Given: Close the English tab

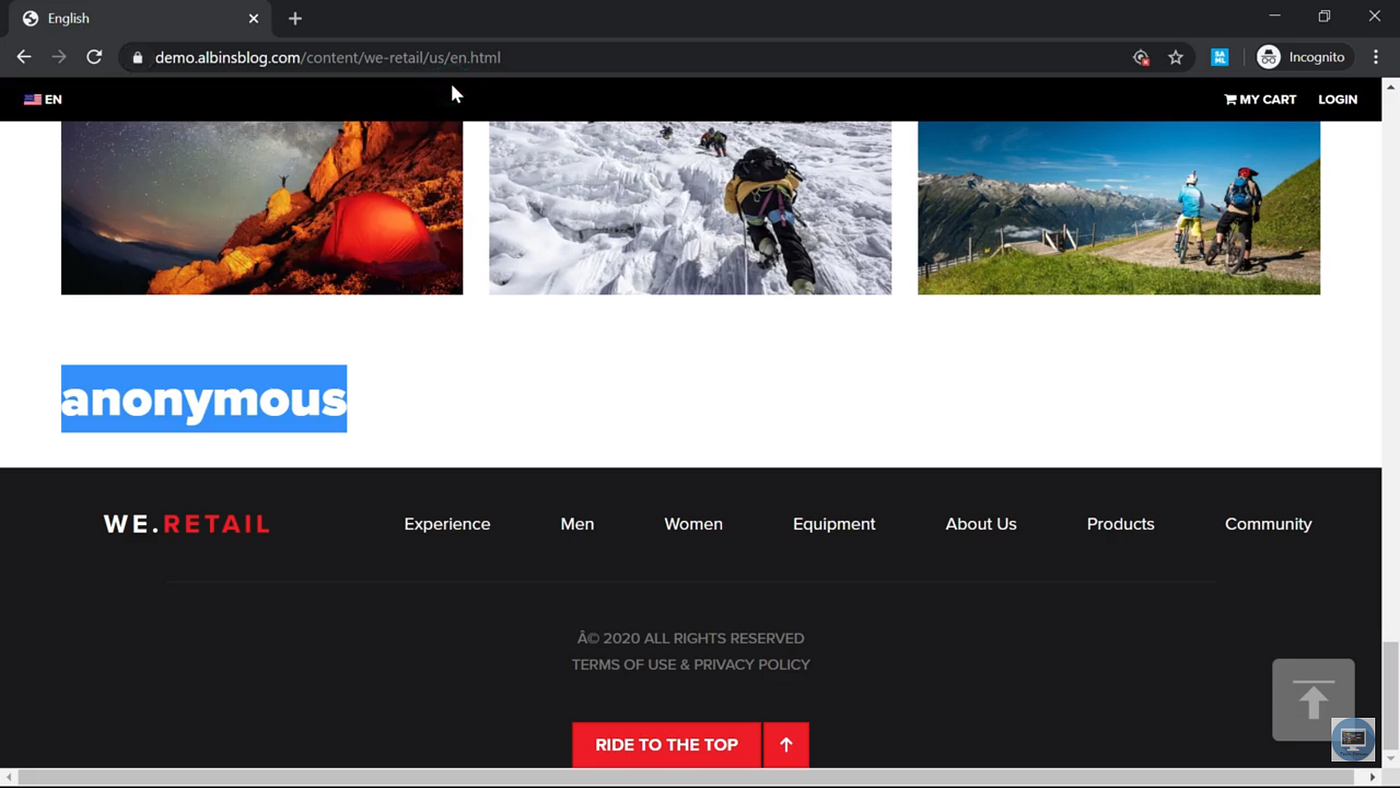Looking at the screenshot, I should tap(254, 18).
